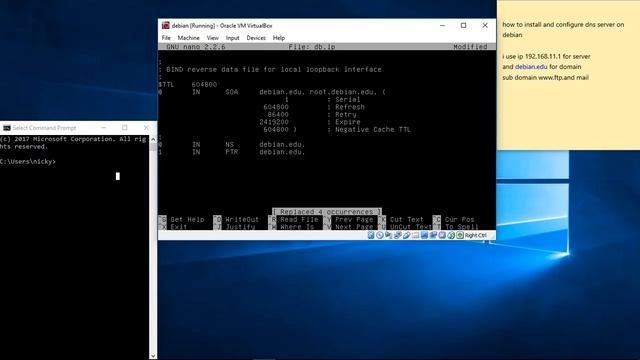Maximize the Command Prompt window
Image resolution: width=640 pixels, height=360 pixels.
(x=124, y=128)
